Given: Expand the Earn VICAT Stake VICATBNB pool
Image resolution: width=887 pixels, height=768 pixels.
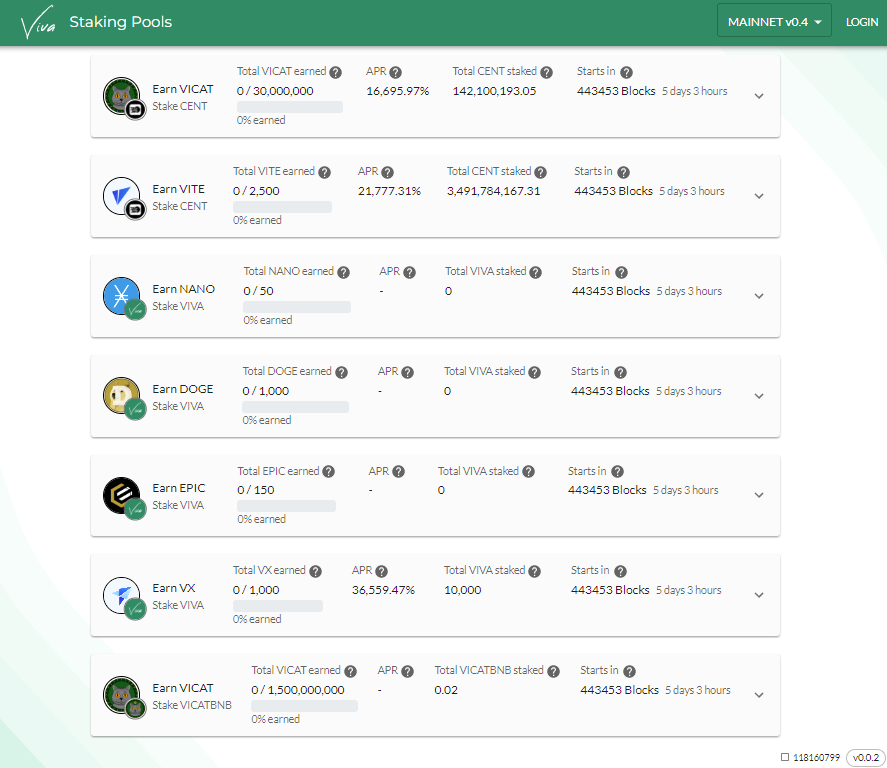Looking at the screenshot, I should coord(759,695).
